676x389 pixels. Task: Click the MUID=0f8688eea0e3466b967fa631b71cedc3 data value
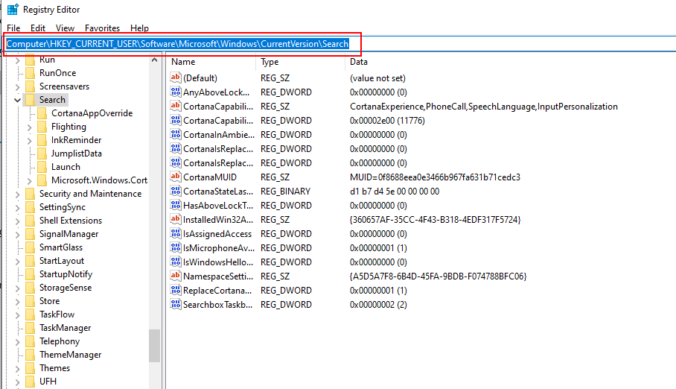click(x=435, y=177)
